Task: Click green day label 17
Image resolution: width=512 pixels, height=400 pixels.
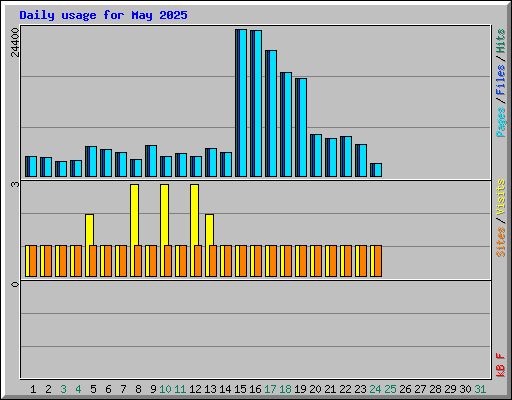Action: [x=270, y=389]
